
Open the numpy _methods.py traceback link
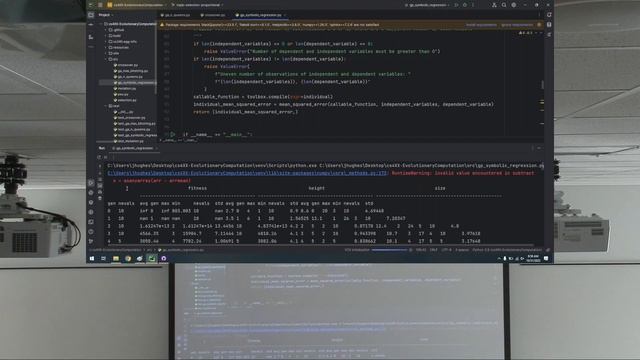247,173
